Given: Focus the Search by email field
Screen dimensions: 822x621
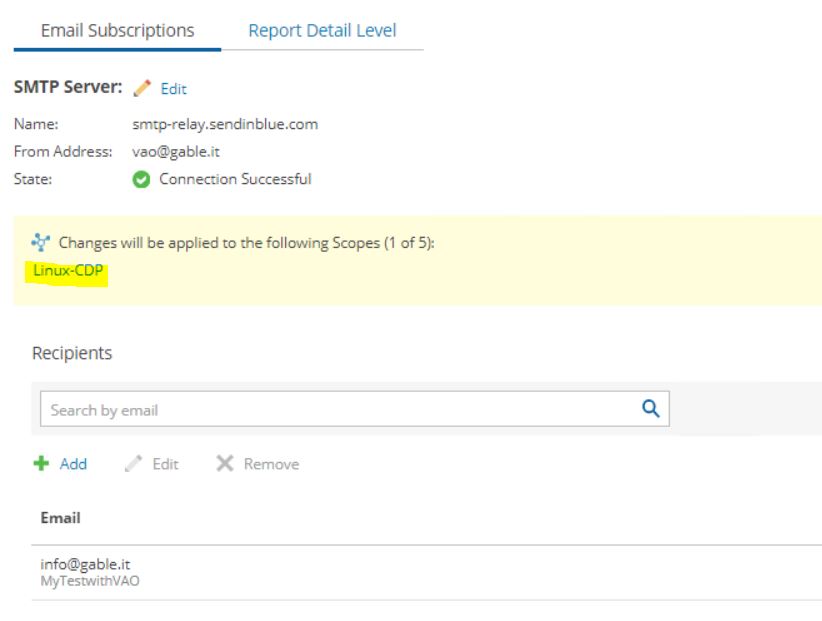Looking at the screenshot, I should coord(354,409).
